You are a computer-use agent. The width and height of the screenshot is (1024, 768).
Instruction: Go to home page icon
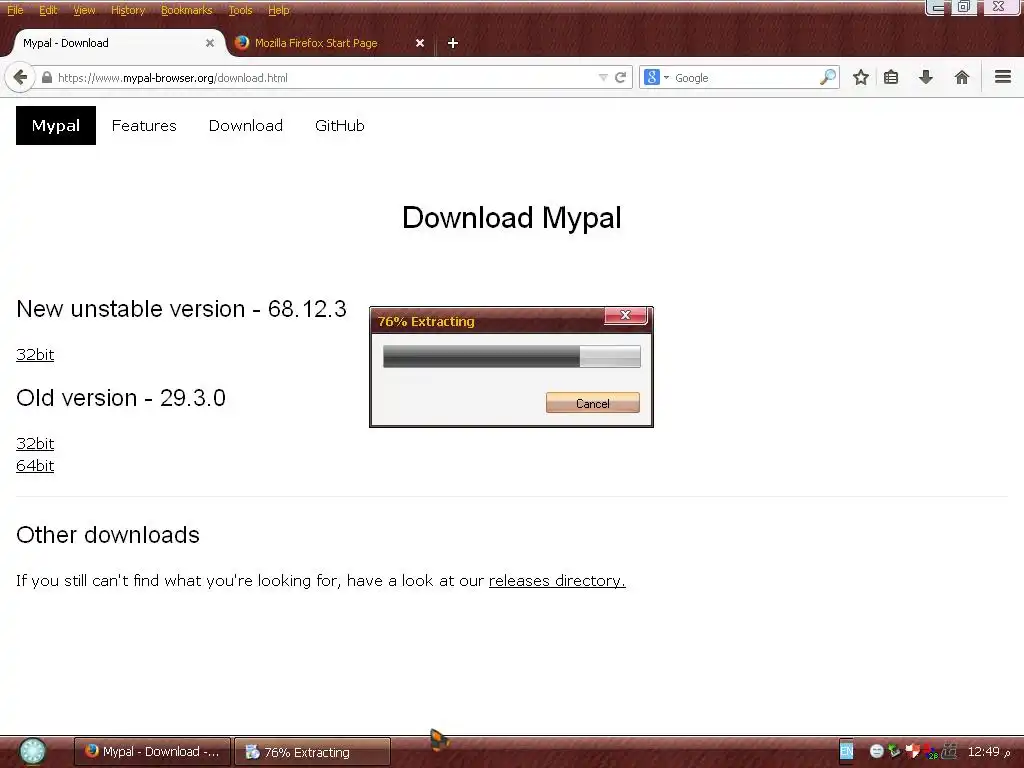[x=961, y=78]
